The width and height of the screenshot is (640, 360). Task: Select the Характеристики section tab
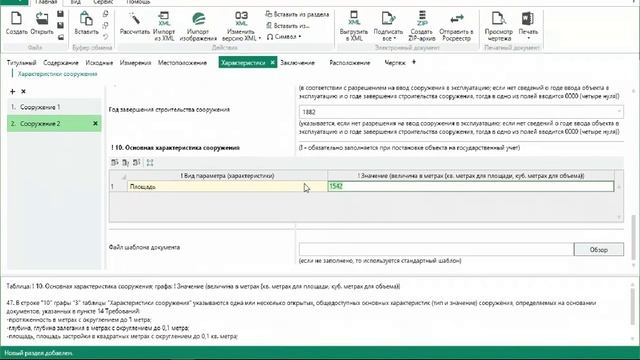(243, 63)
